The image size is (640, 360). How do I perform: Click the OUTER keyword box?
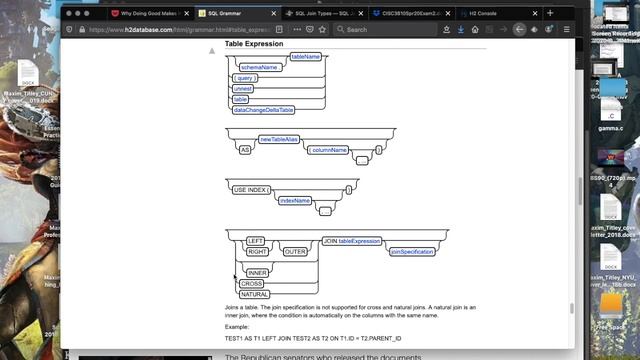point(295,251)
